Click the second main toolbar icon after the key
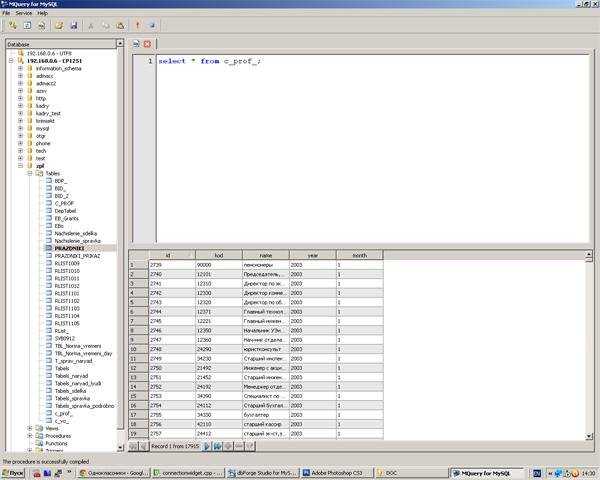600x480 pixels. [27, 26]
